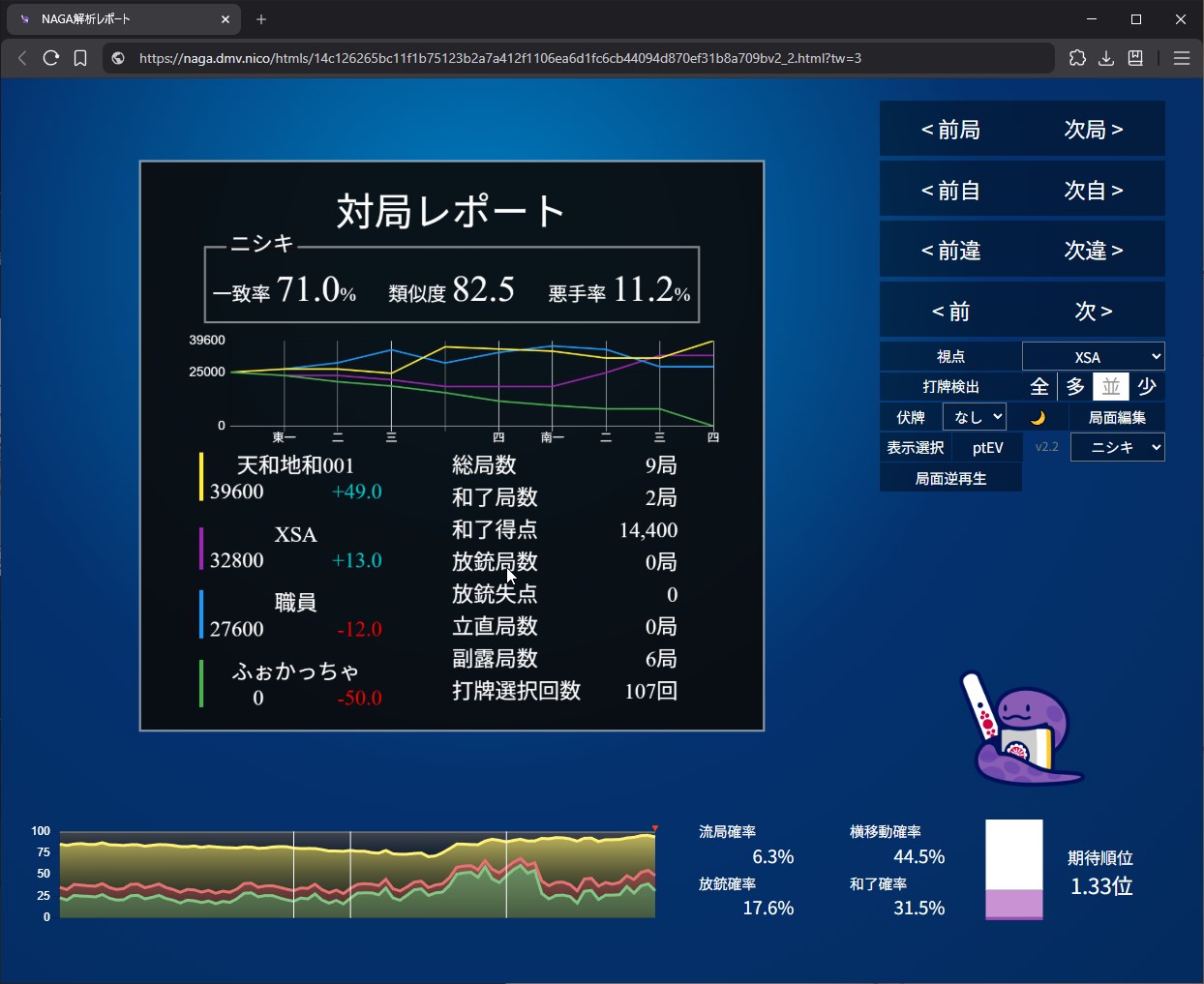Image resolution: width=1204 pixels, height=984 pixels.
Task: Click the ptEV display option
Action: tap(987, 447)
